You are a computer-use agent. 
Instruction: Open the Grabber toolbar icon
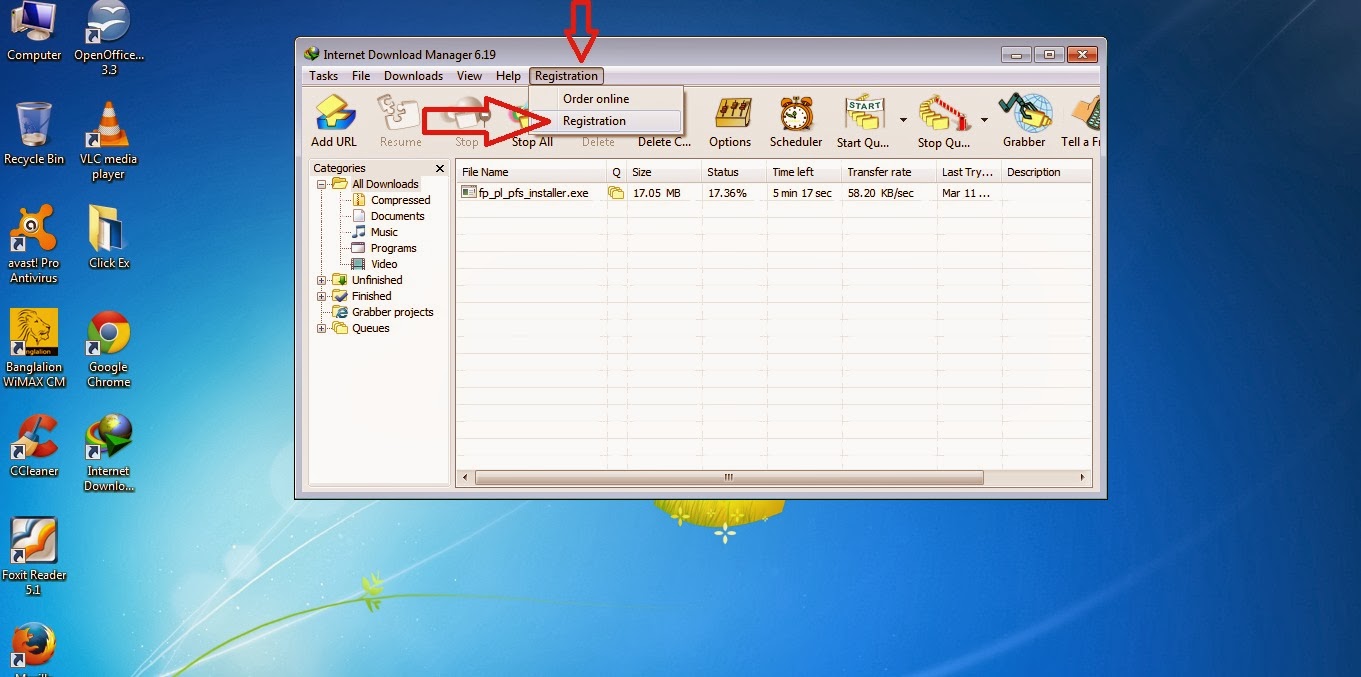coord(1024,122)
